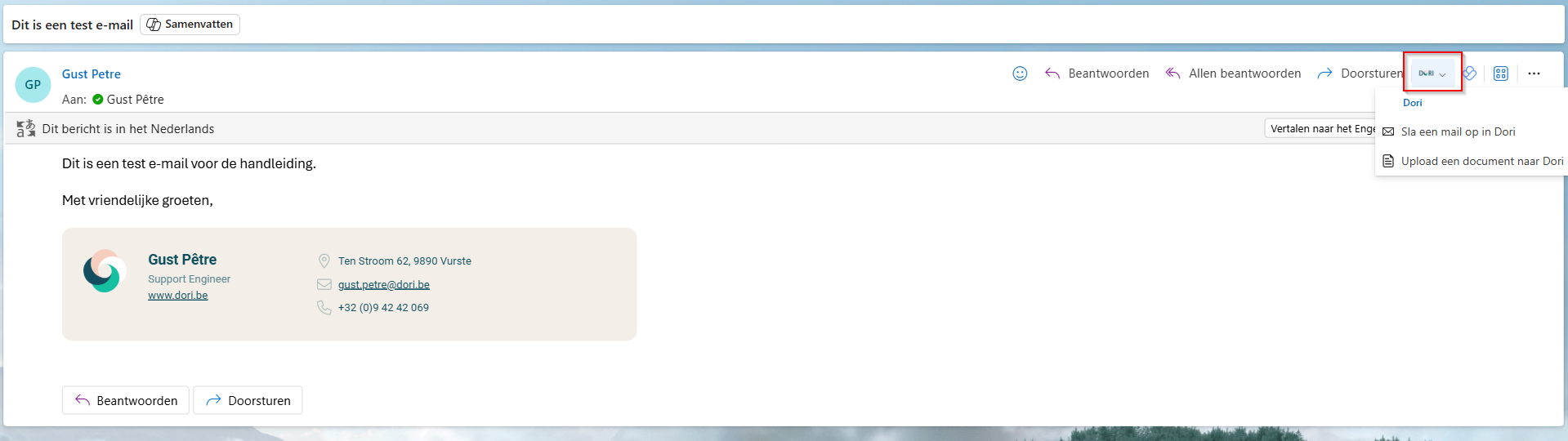1568x441 pixels.
Task: Click the Samenvatten button
Action: 190,24
